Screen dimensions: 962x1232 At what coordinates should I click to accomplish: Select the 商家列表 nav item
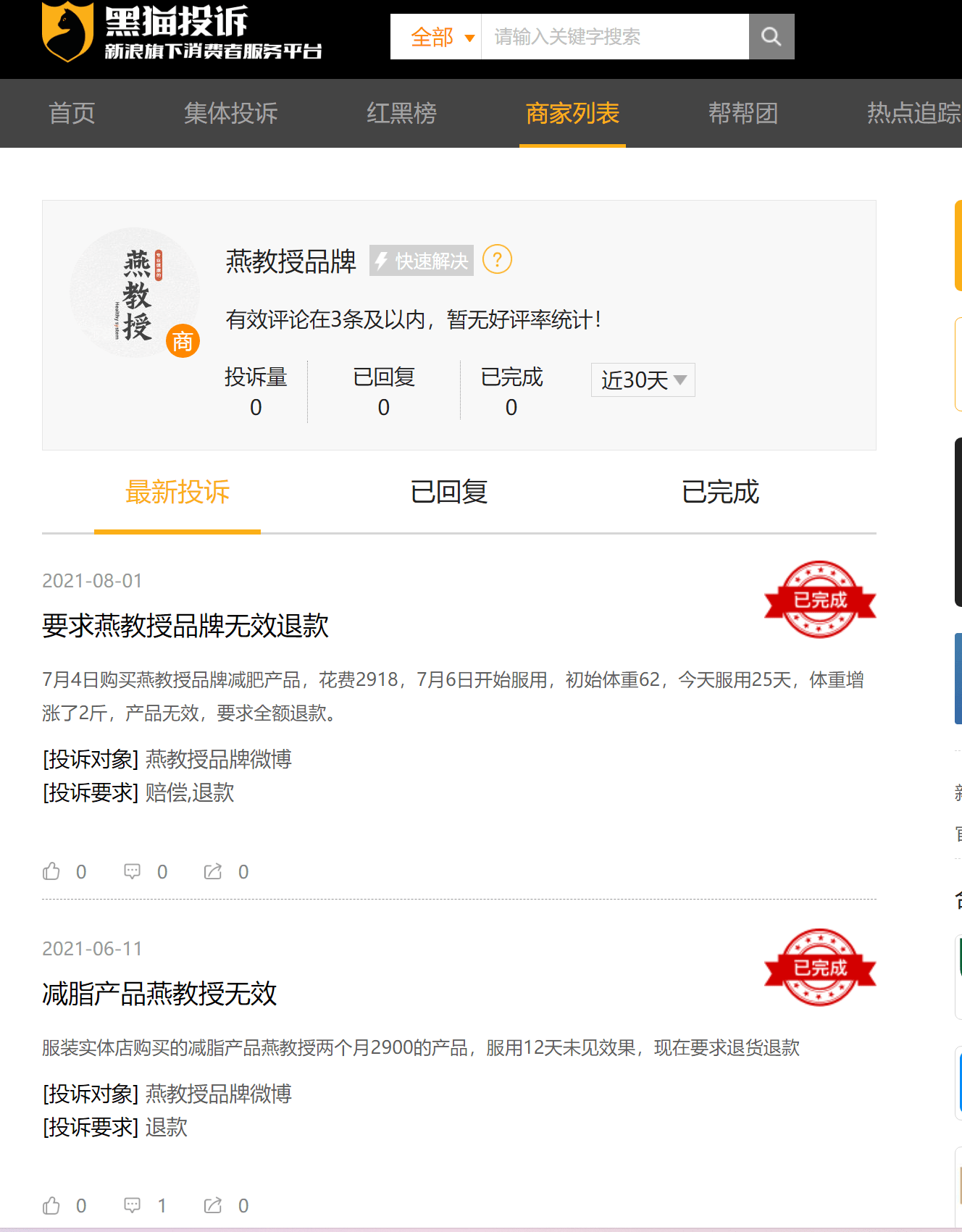(x=572, y=113)
